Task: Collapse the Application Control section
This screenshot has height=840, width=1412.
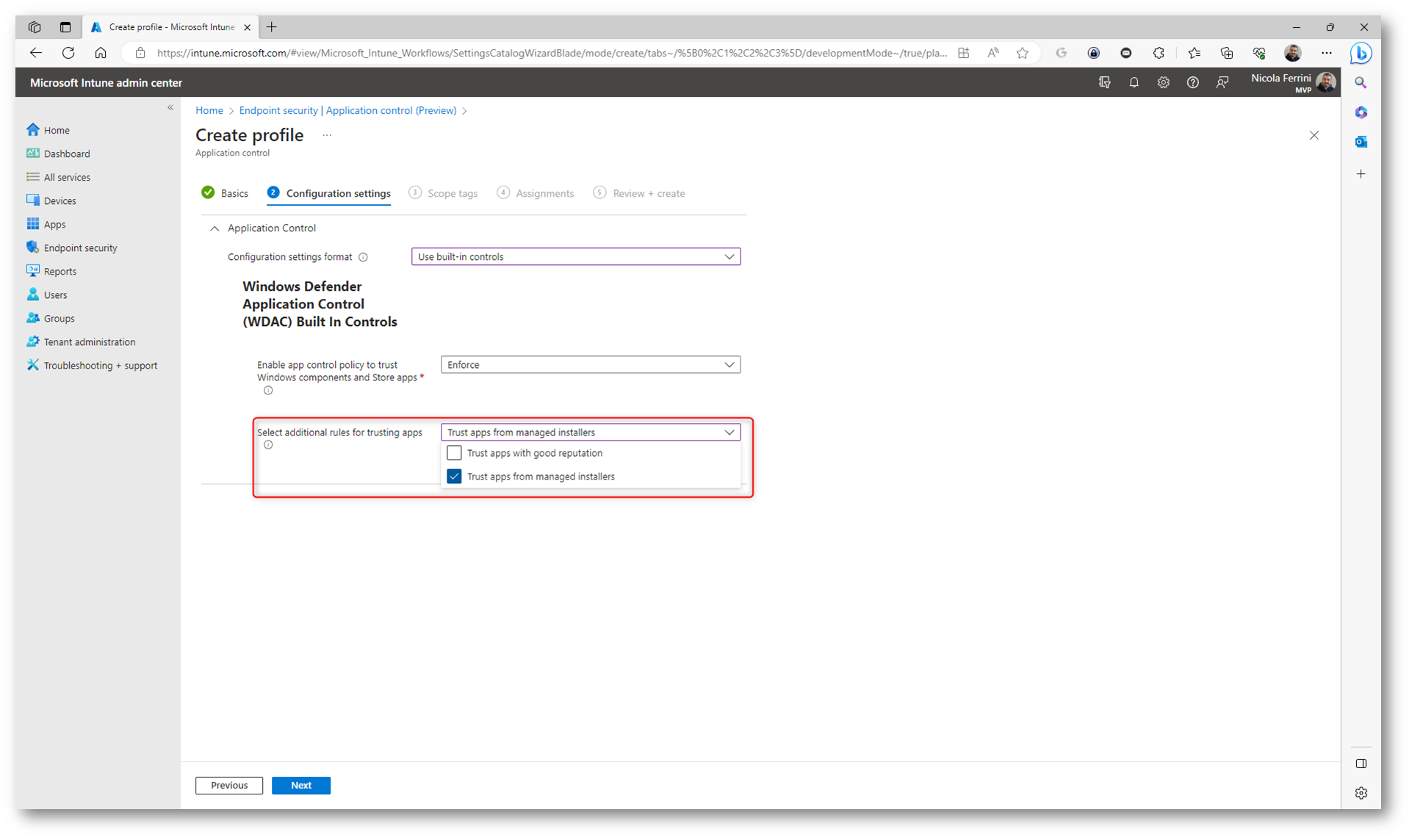Action: pyautogui.click(x=215, y=228)
